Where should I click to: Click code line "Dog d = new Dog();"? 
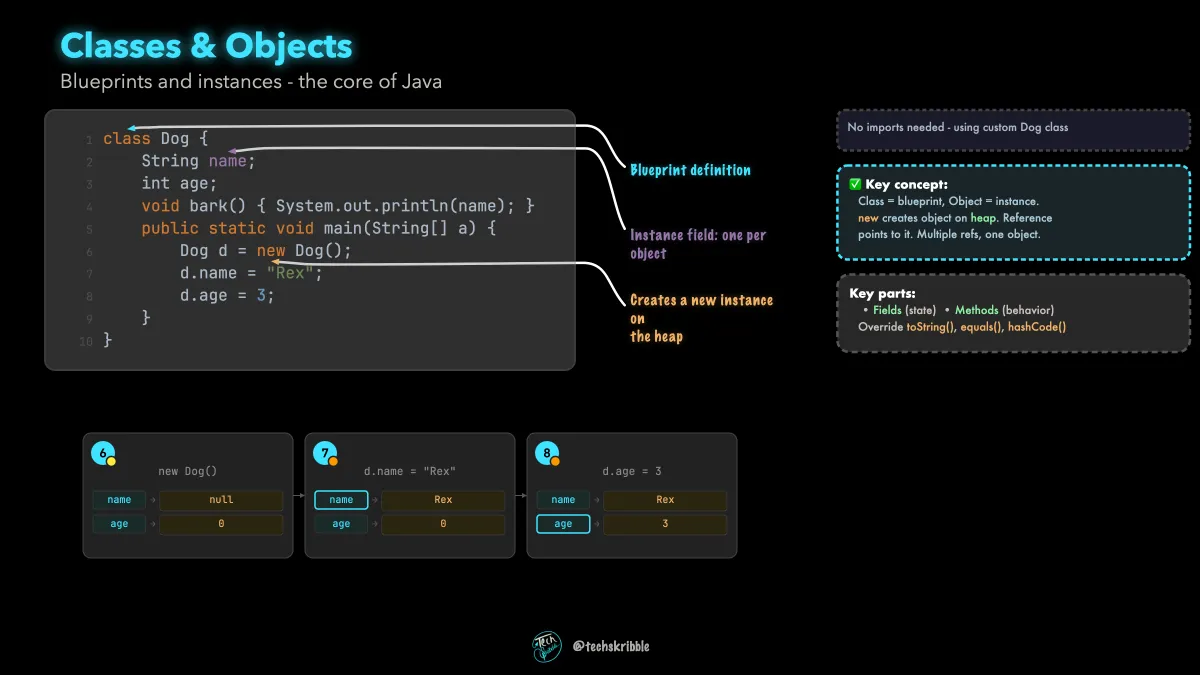coord(266,251)
